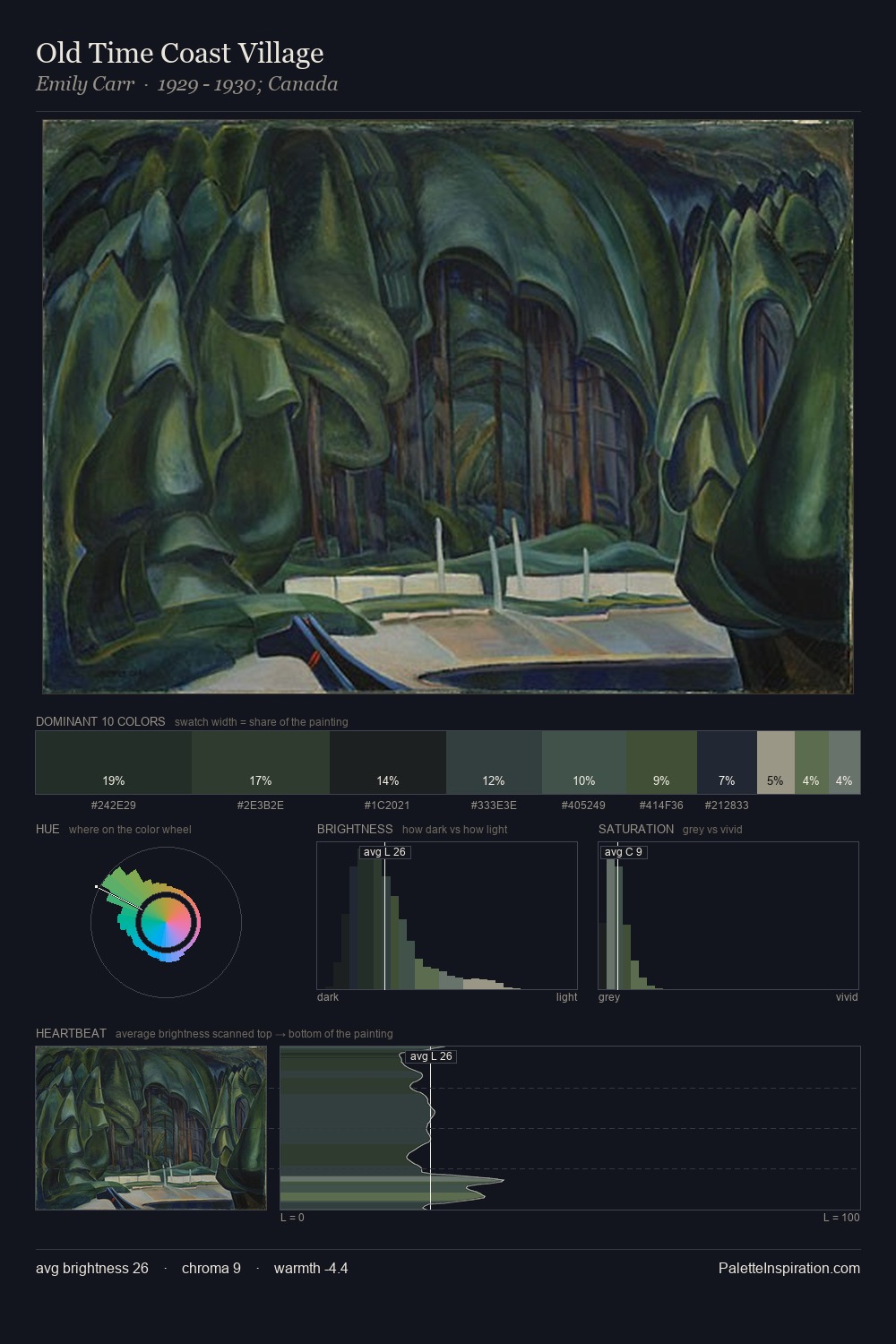Screen dimensions: 896x1344
Task: Click the HEARTBEAT section heading
Action: click(x=71, y=1033)
